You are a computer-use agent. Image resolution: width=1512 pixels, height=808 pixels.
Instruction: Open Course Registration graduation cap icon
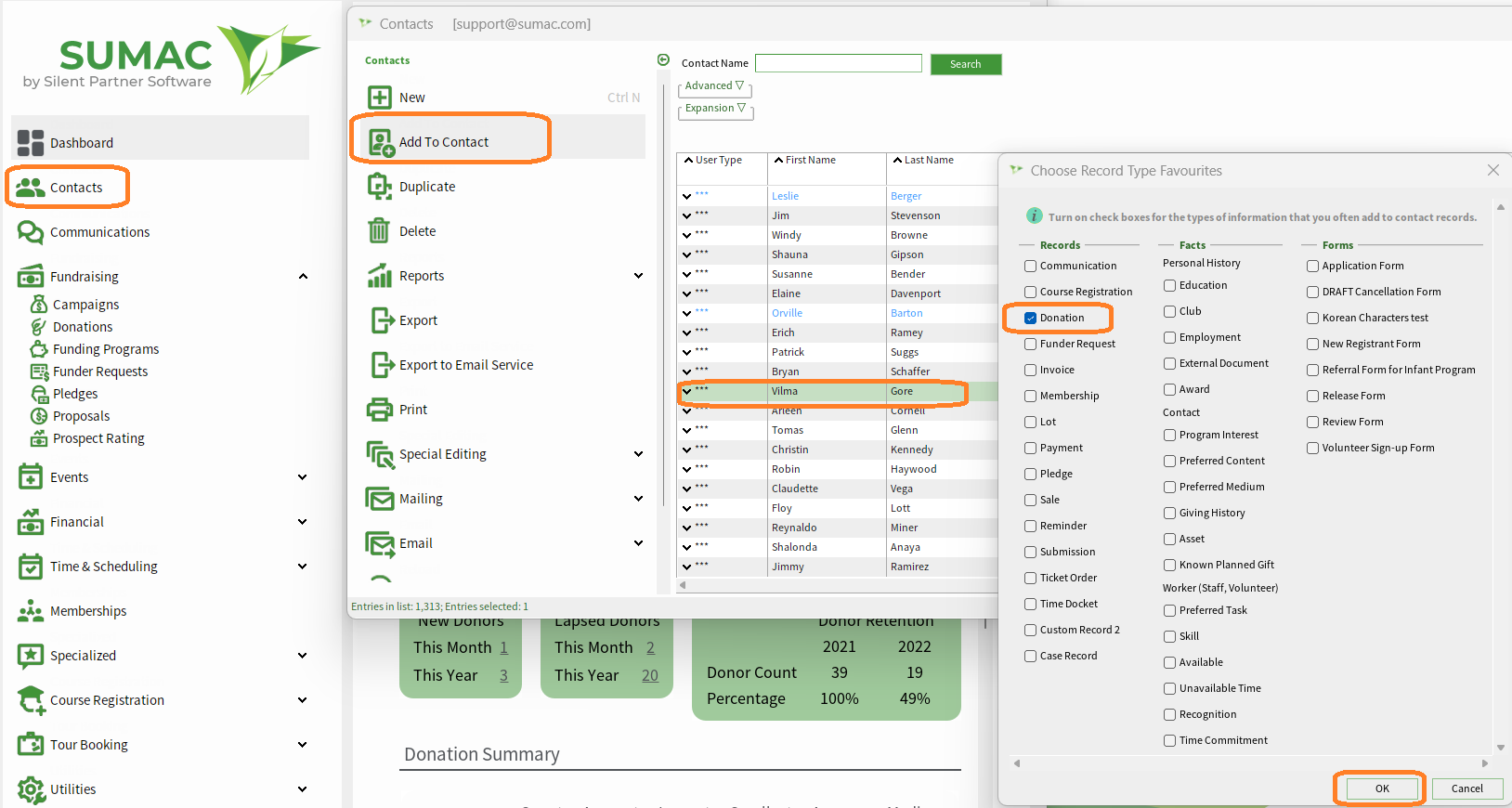click(31, 700)
